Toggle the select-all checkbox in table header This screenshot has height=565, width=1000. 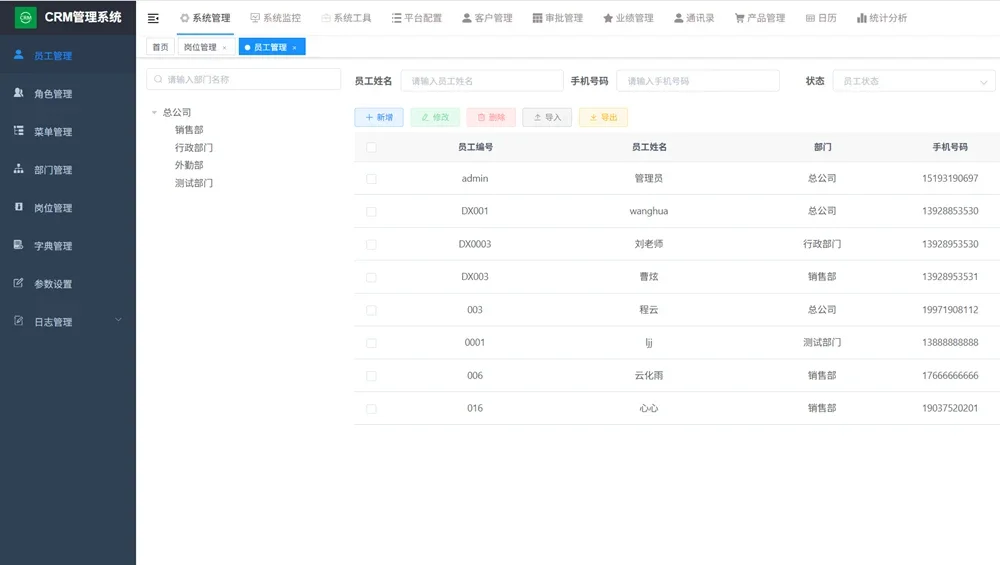[371, 147]
